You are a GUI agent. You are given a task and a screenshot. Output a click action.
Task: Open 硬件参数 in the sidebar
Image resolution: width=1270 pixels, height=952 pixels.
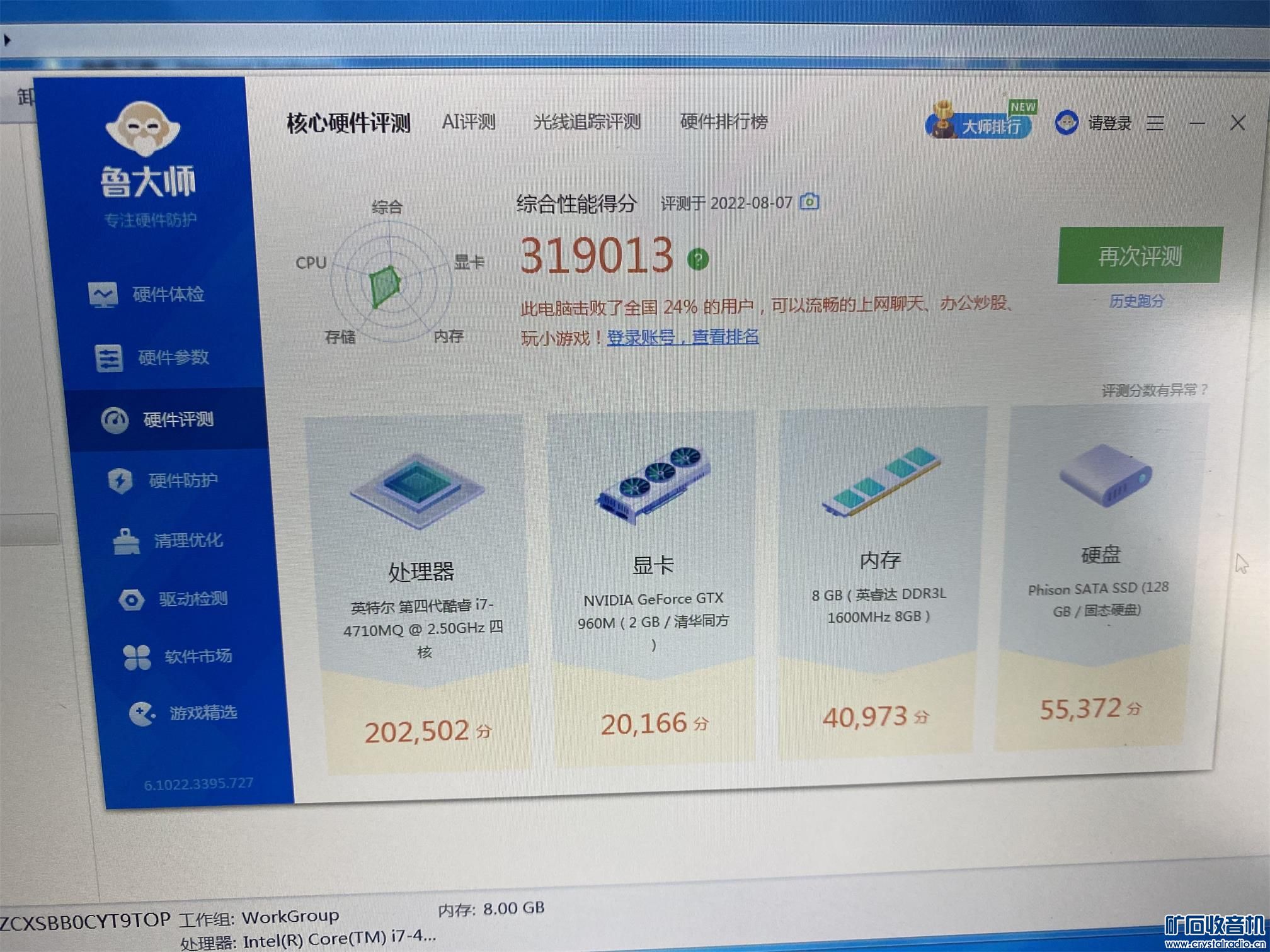coord(152,358)
